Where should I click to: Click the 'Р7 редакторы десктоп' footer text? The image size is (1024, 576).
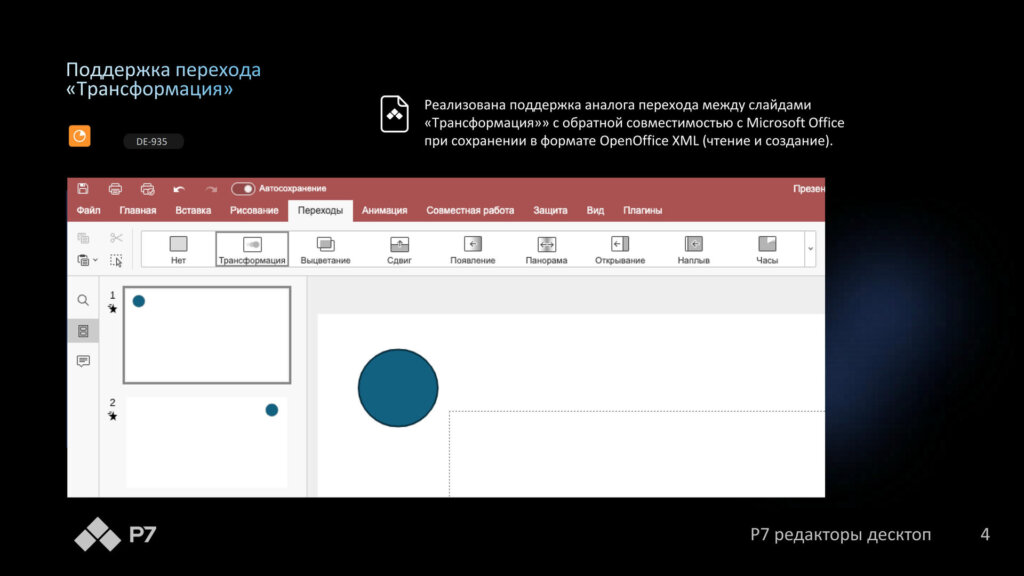tap(840, 534)
